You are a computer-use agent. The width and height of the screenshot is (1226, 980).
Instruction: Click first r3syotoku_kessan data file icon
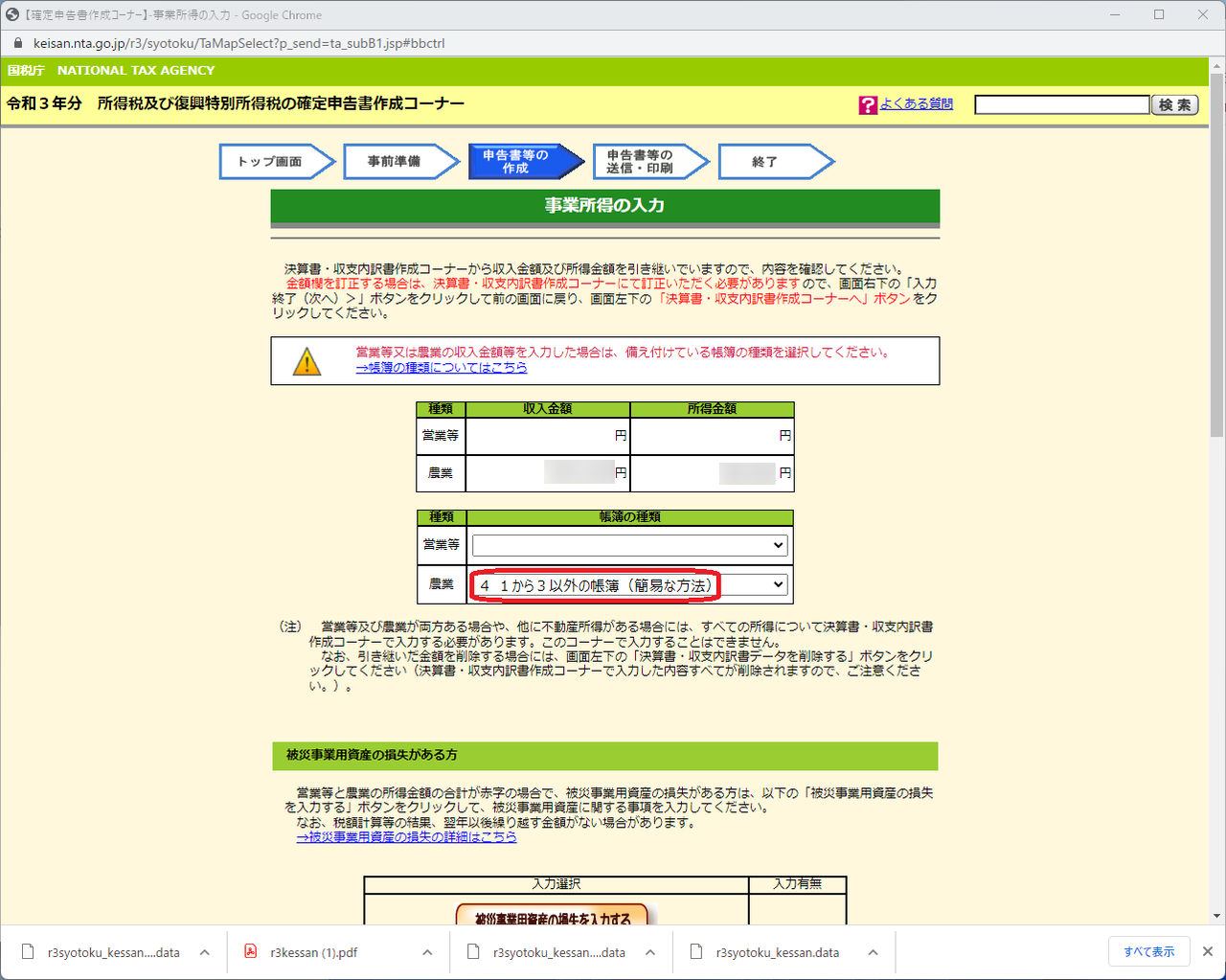(x=28, y=951)
